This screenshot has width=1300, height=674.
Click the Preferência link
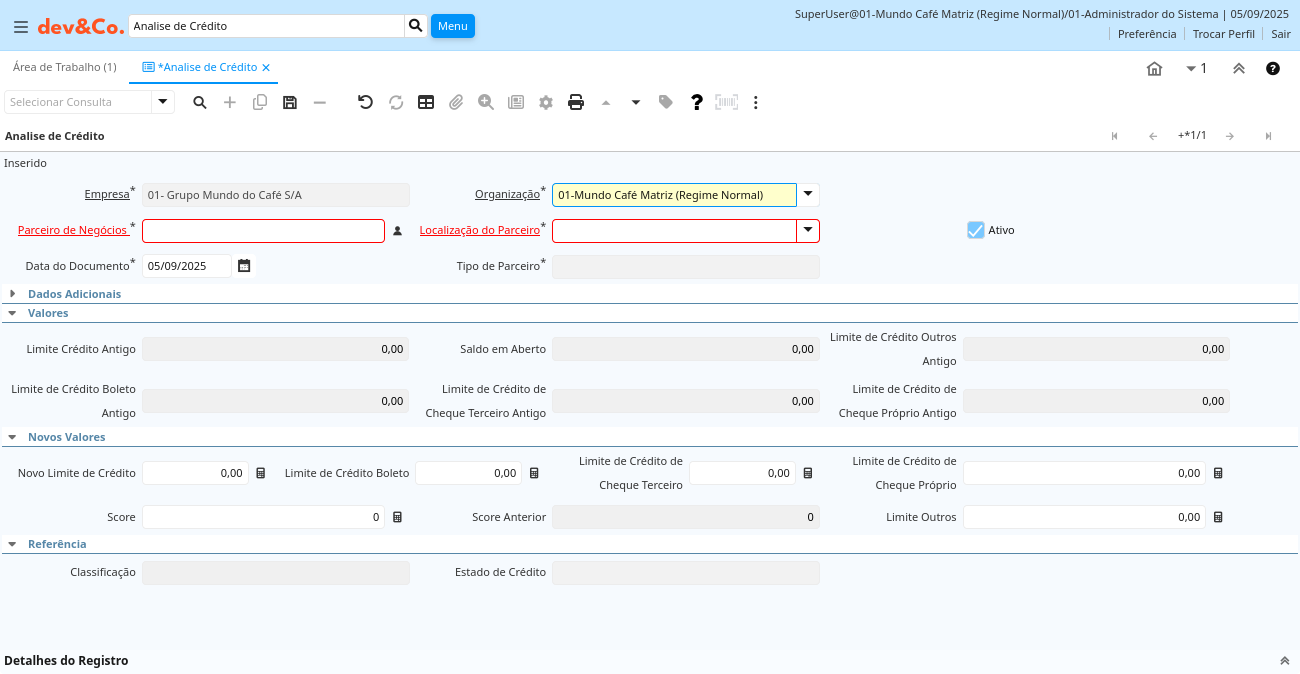[1146, 34]
